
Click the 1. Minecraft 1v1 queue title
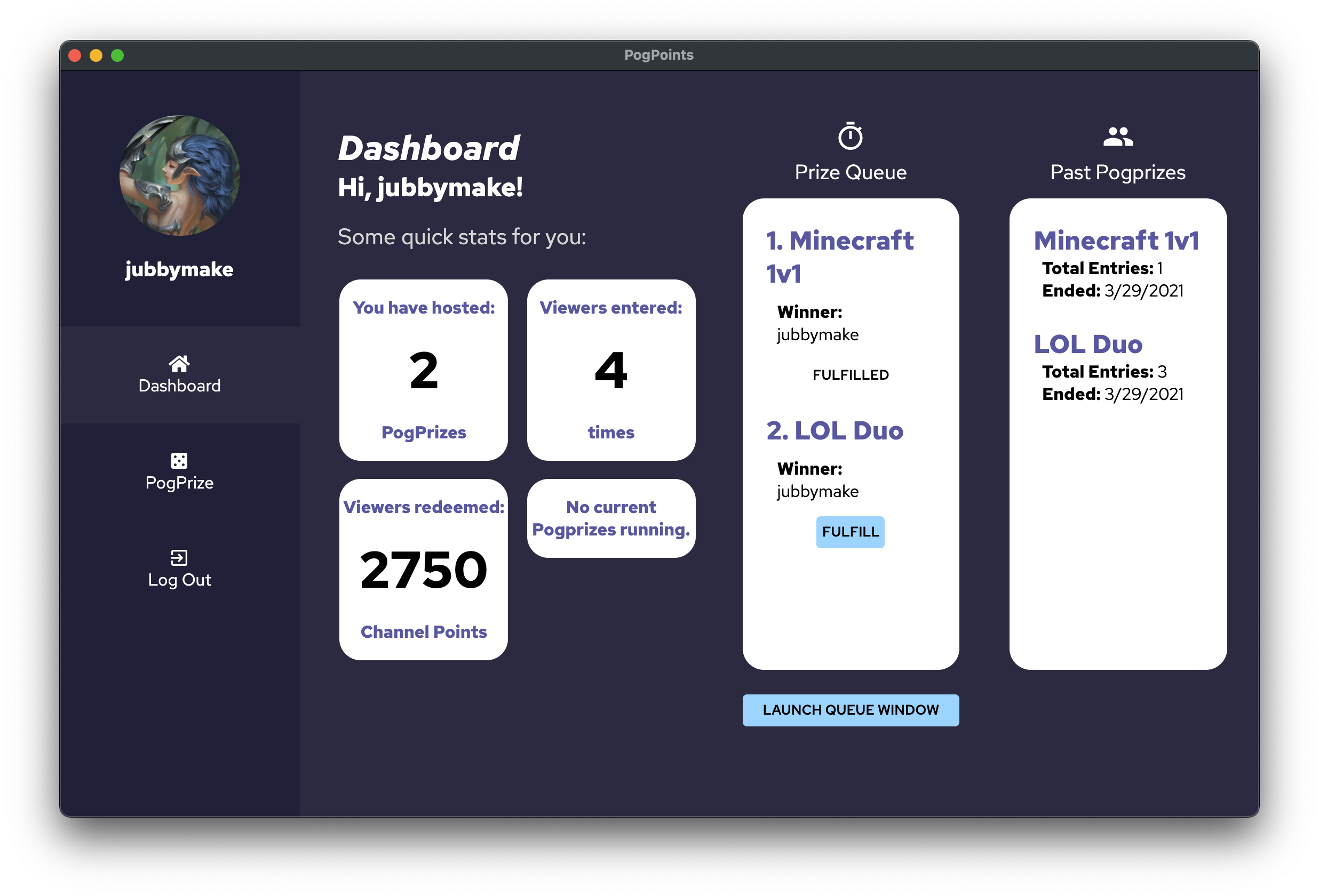pos(839,257)
